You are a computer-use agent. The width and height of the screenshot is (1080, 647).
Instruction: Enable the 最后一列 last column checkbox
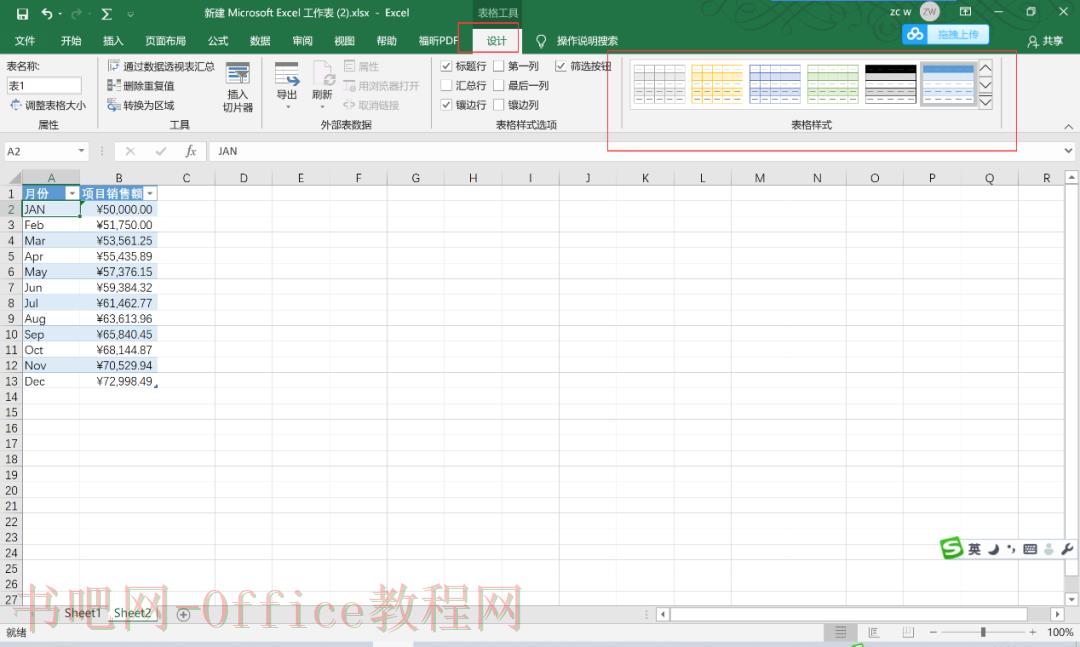point(499,85)
